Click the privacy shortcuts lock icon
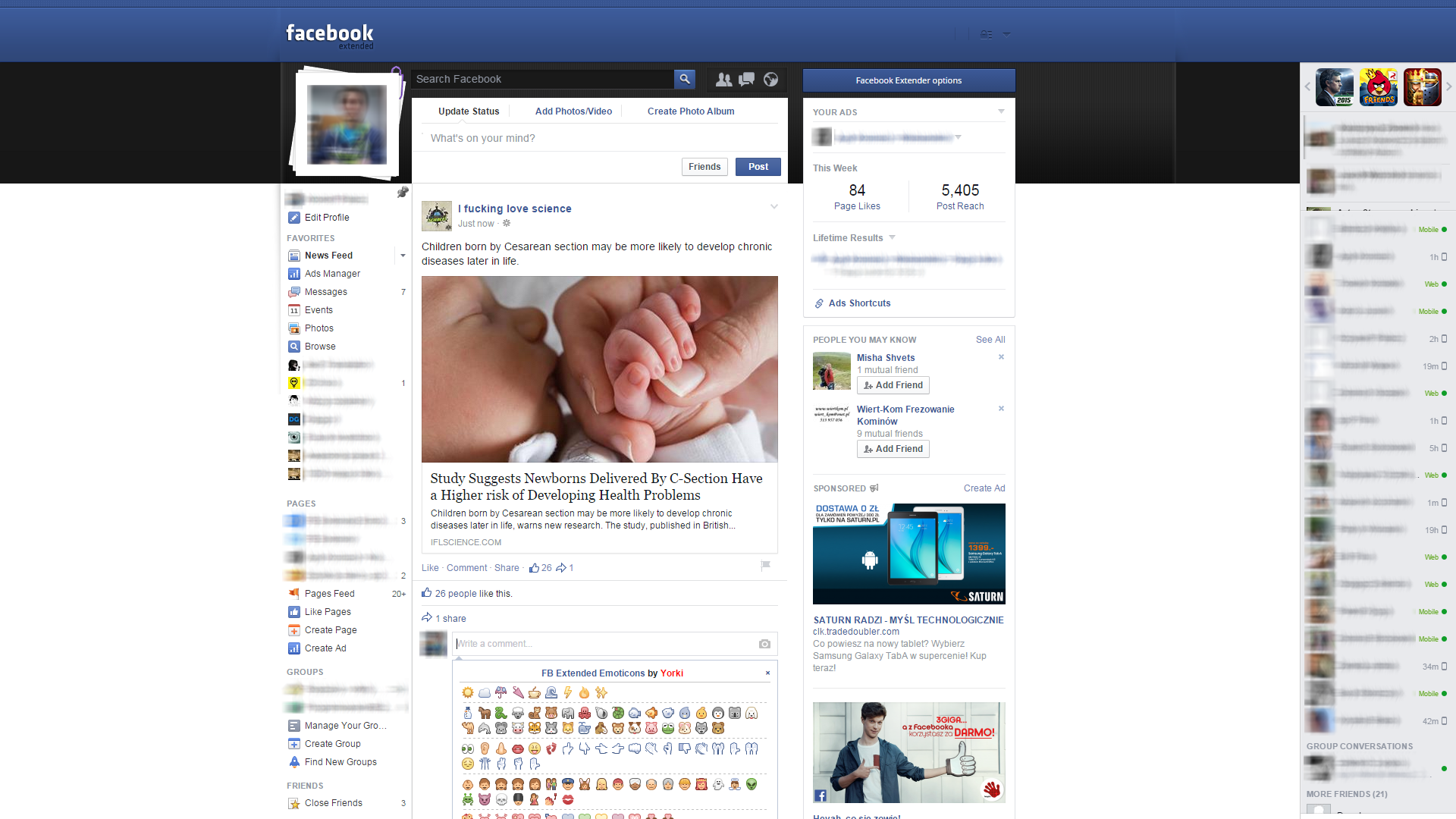 point(986,34)
